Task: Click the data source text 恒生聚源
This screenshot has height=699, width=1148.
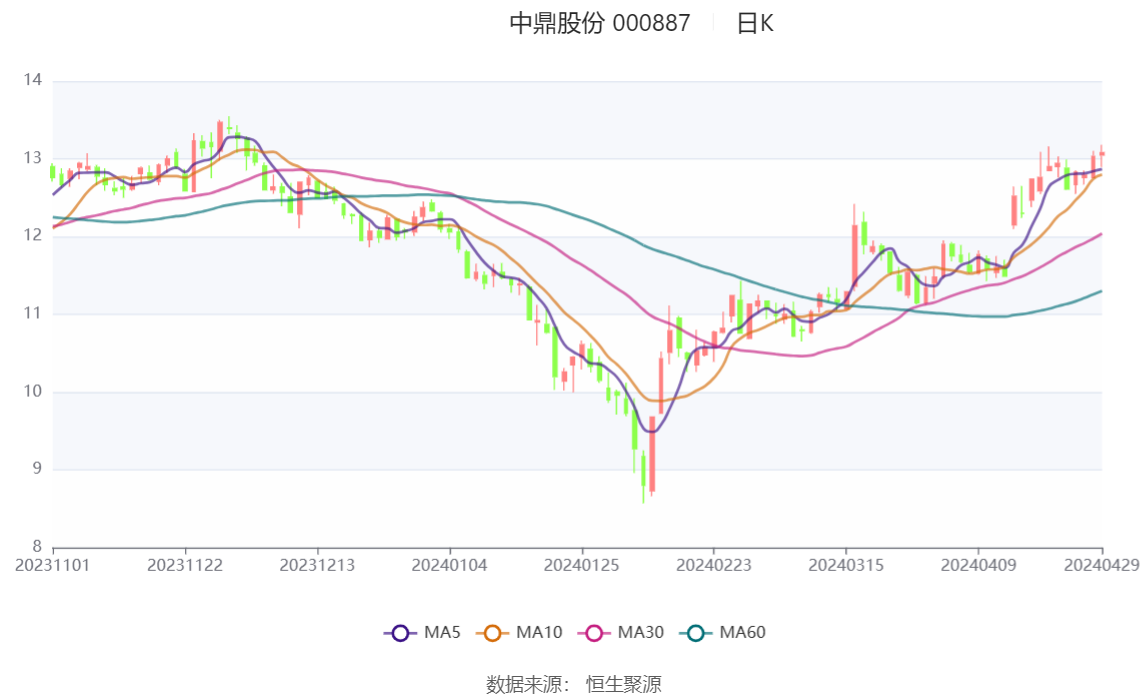Action: coord(624,685)
